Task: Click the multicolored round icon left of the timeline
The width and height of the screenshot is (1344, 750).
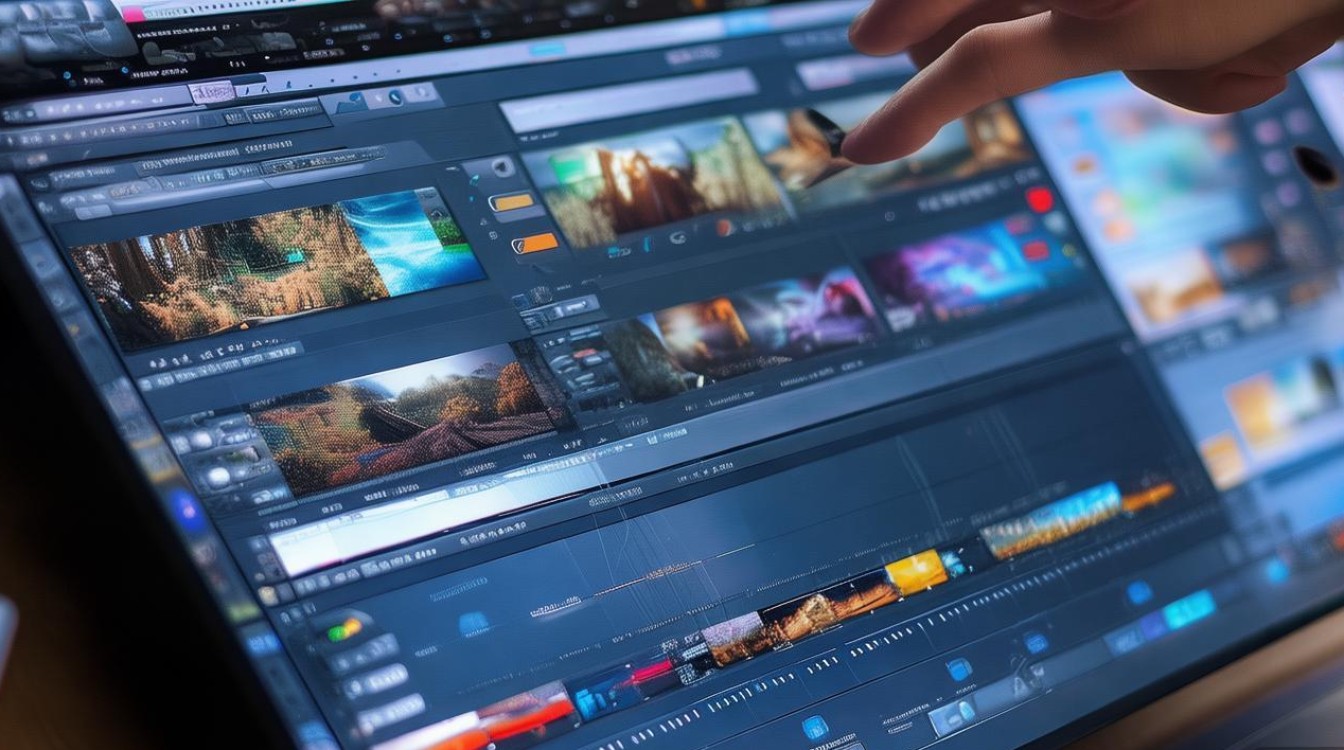Action: 343,629
